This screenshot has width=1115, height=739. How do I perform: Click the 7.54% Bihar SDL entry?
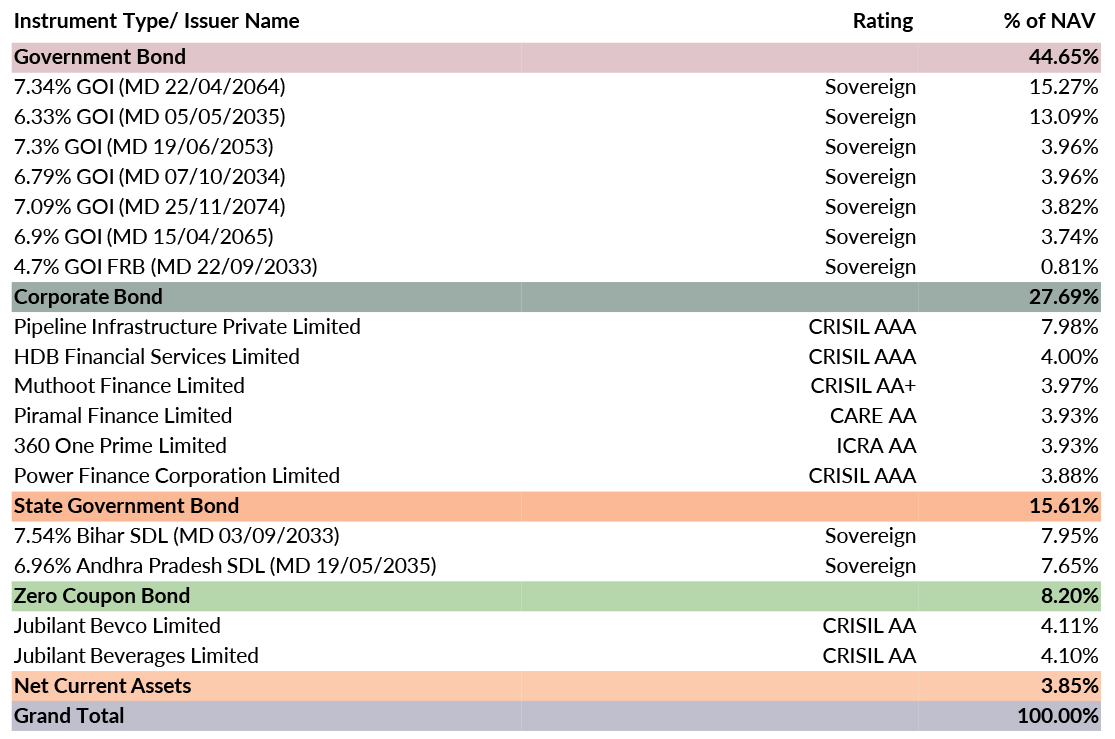click(x=176, y=536)
